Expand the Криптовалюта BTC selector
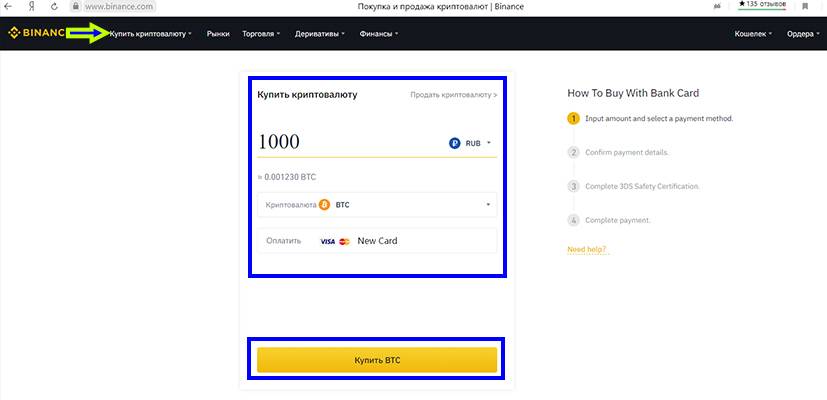The height and width of the screenshot is (400, 827). pos(489,205)
